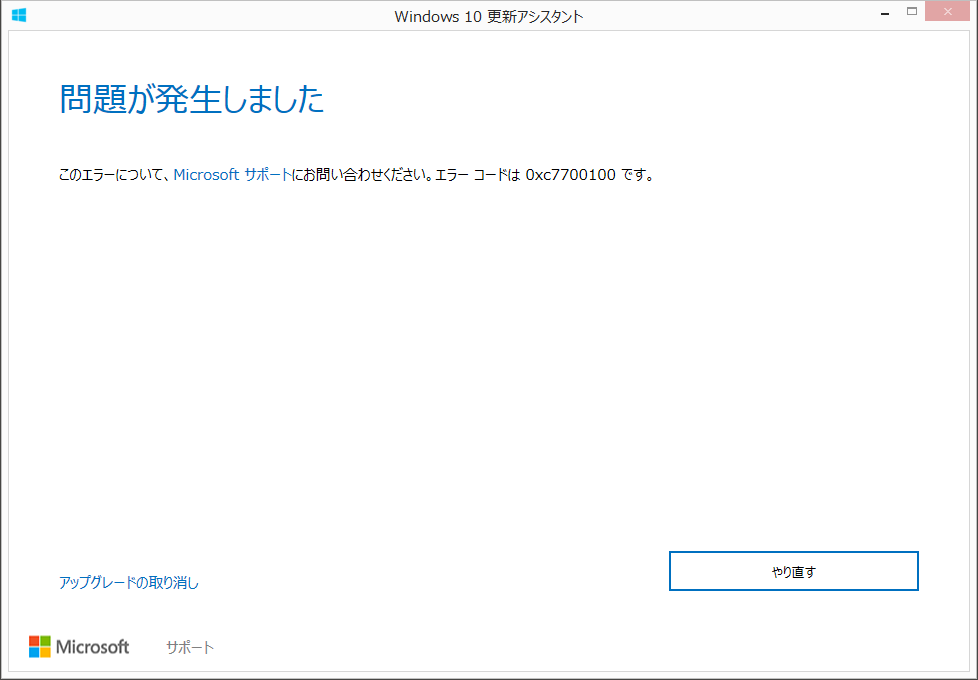Open the Microsoft サポート link in error message
Screen dimensions: 978x680
[x=233, y=175]
